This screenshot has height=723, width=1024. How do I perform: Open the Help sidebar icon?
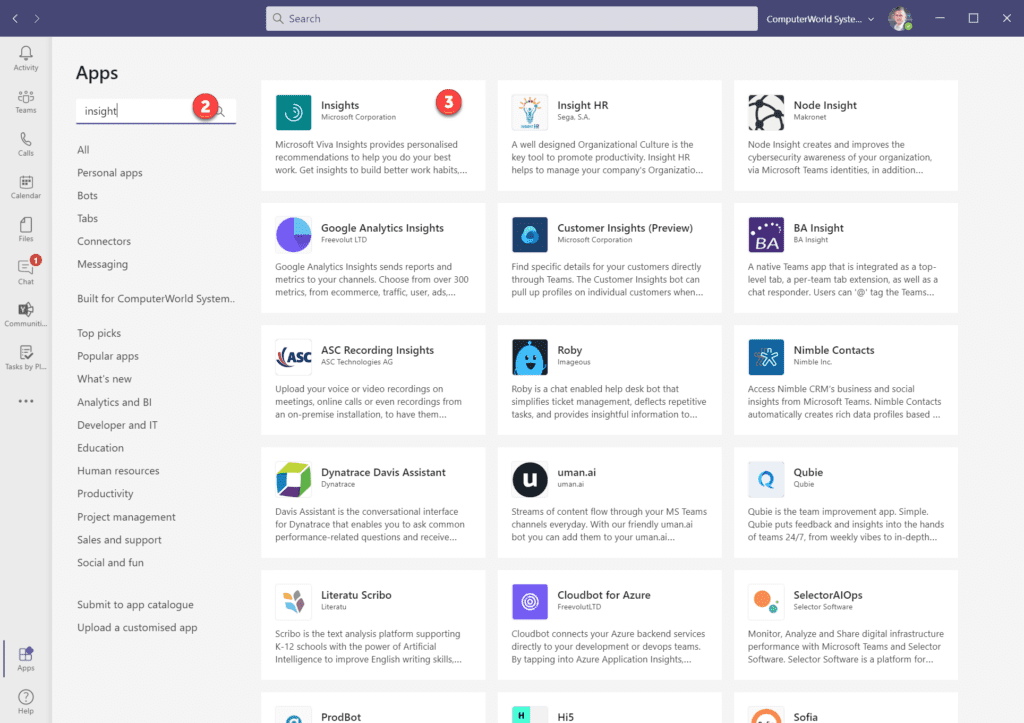click(25, 701)
